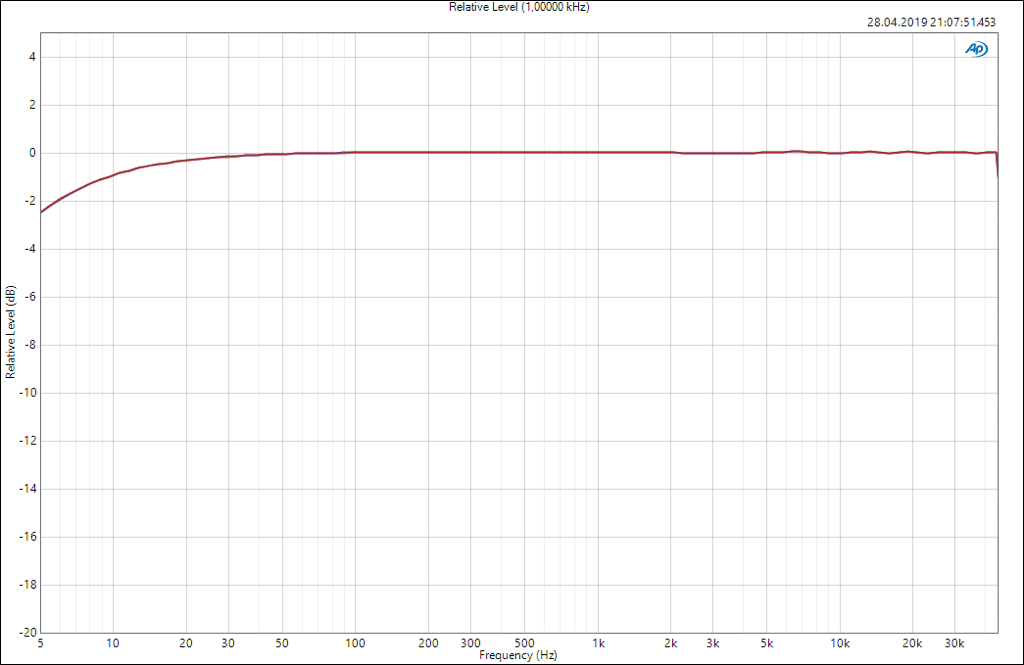This screenshot has height=665, width=1024.
Task: Click the red trace where it starts at 5 Hz
Action: coord(41,211)
